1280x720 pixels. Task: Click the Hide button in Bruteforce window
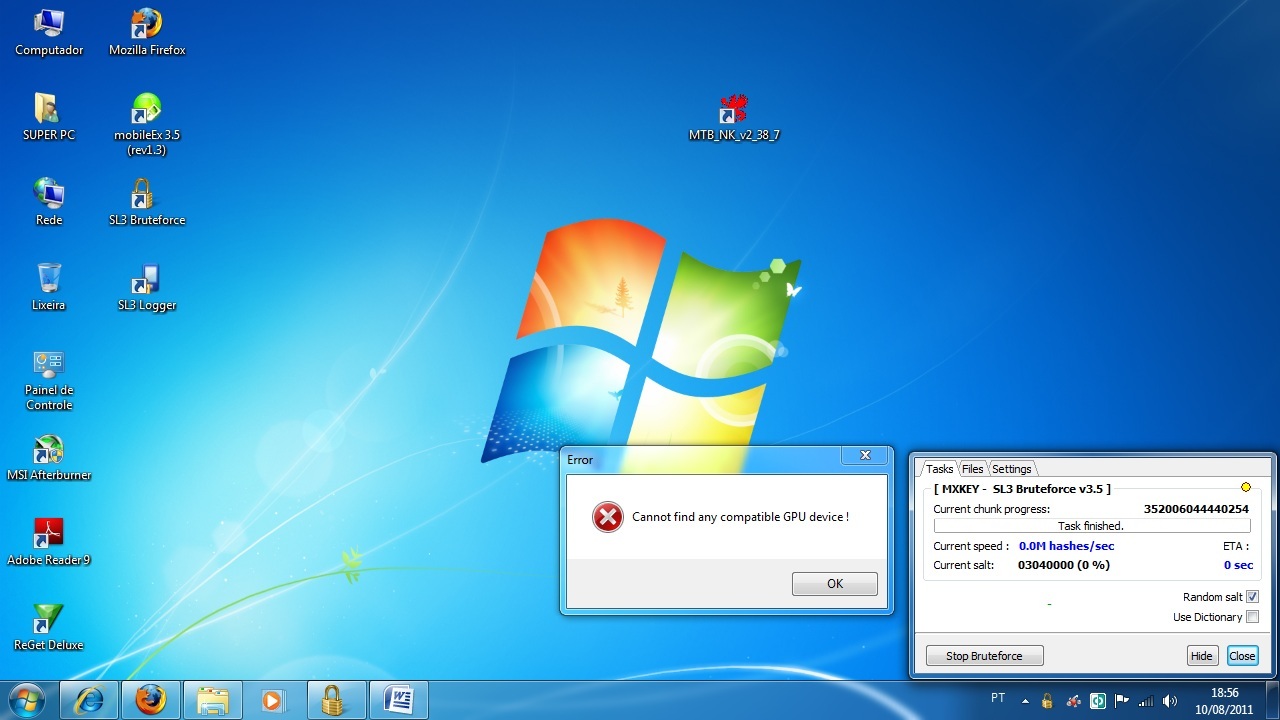[1201, 656]
